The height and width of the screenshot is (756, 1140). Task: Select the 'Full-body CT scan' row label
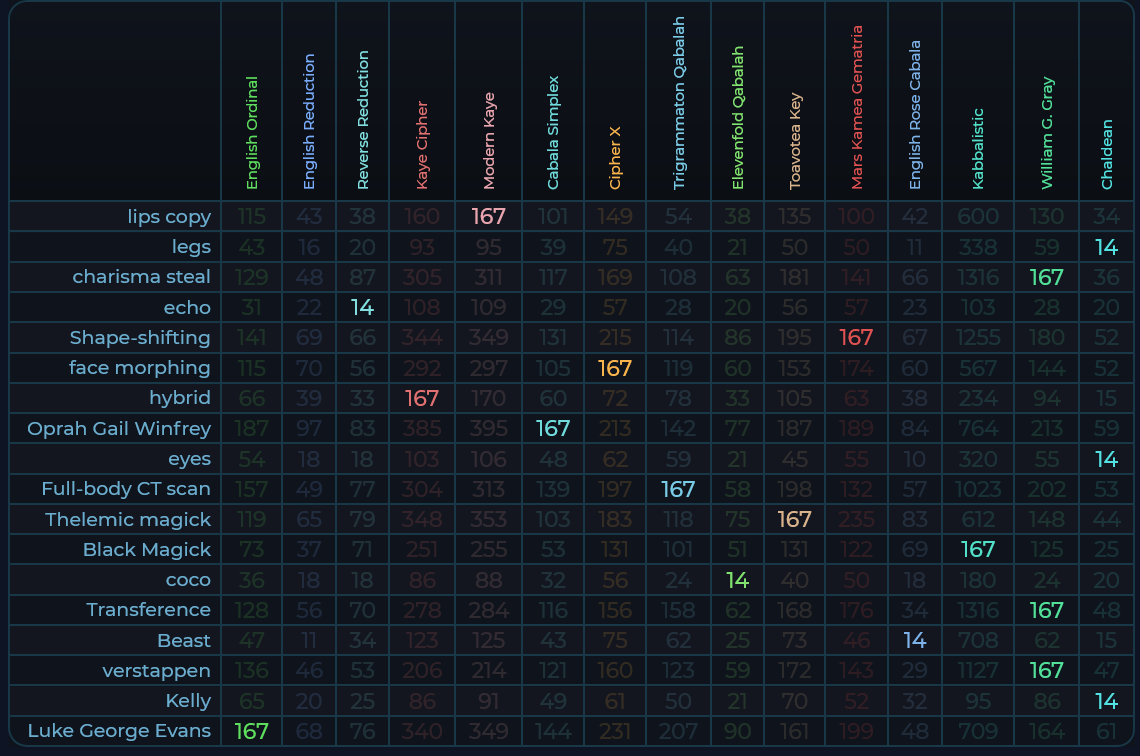point(126,489)
